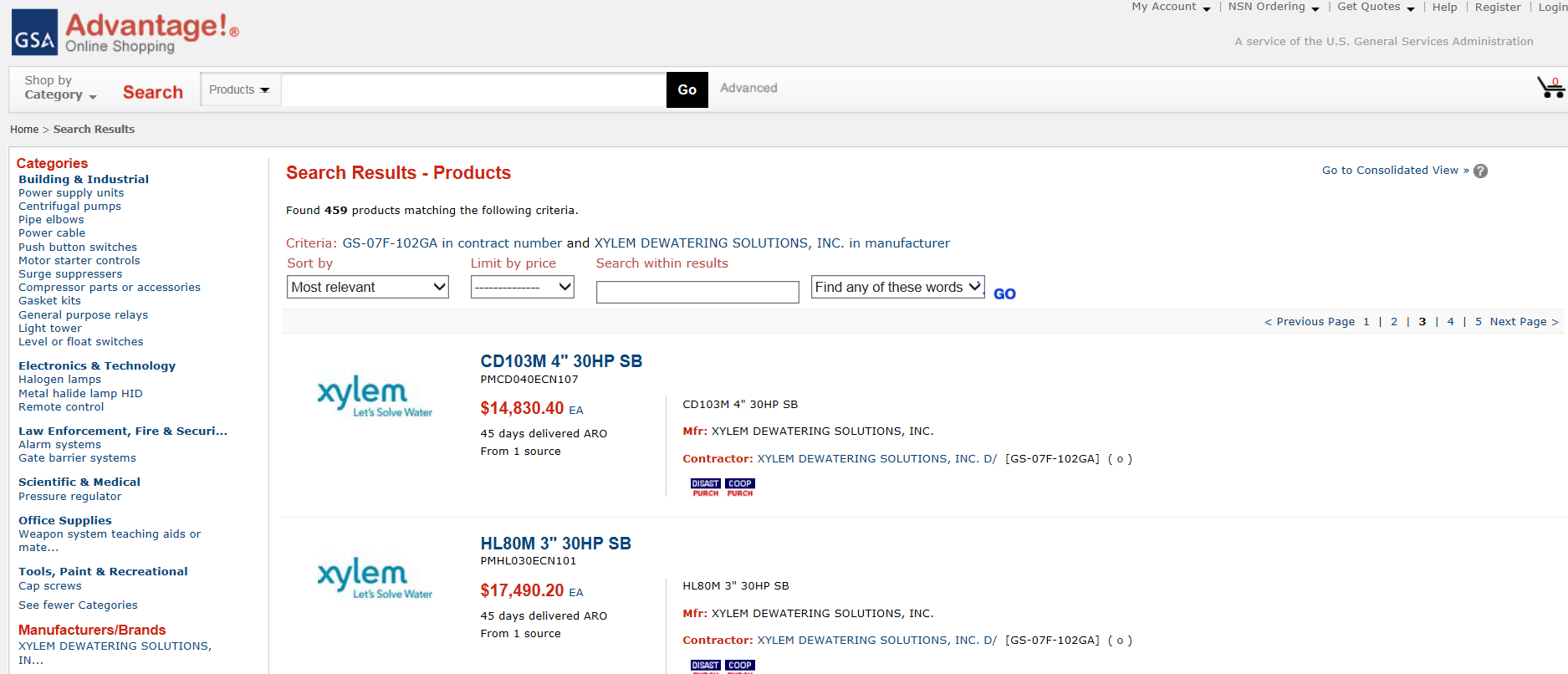Image resolution: width=1568 pixels, height=674 pixels.
Task: Select Cap screws category
Action: (50, 585)
